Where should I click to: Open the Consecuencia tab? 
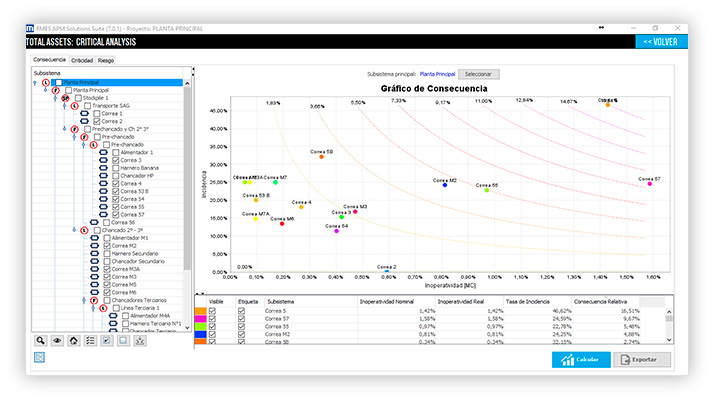coord(49,60)
